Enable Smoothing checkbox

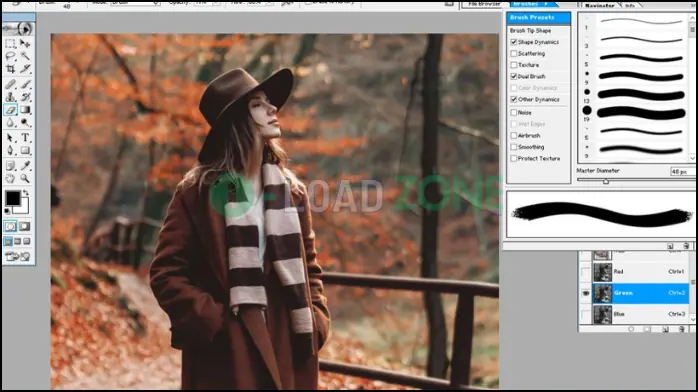(514, 147)
